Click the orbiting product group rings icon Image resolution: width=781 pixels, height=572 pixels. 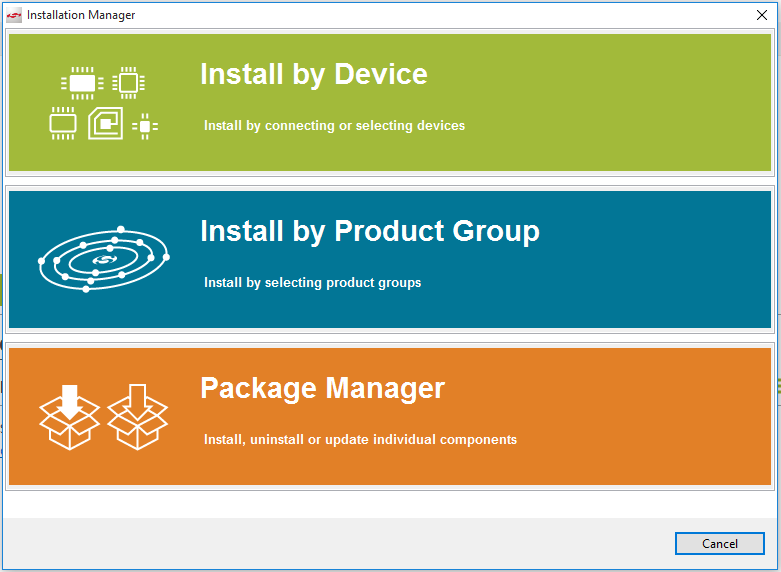[x=104, y=259]
